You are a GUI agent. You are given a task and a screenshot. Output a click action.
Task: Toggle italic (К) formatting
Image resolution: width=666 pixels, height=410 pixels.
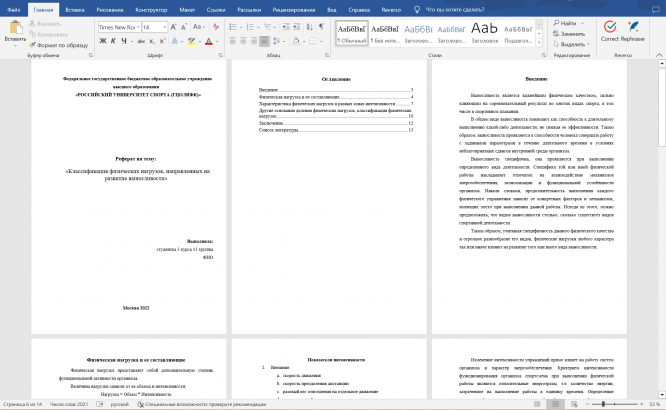pos(113,41)
